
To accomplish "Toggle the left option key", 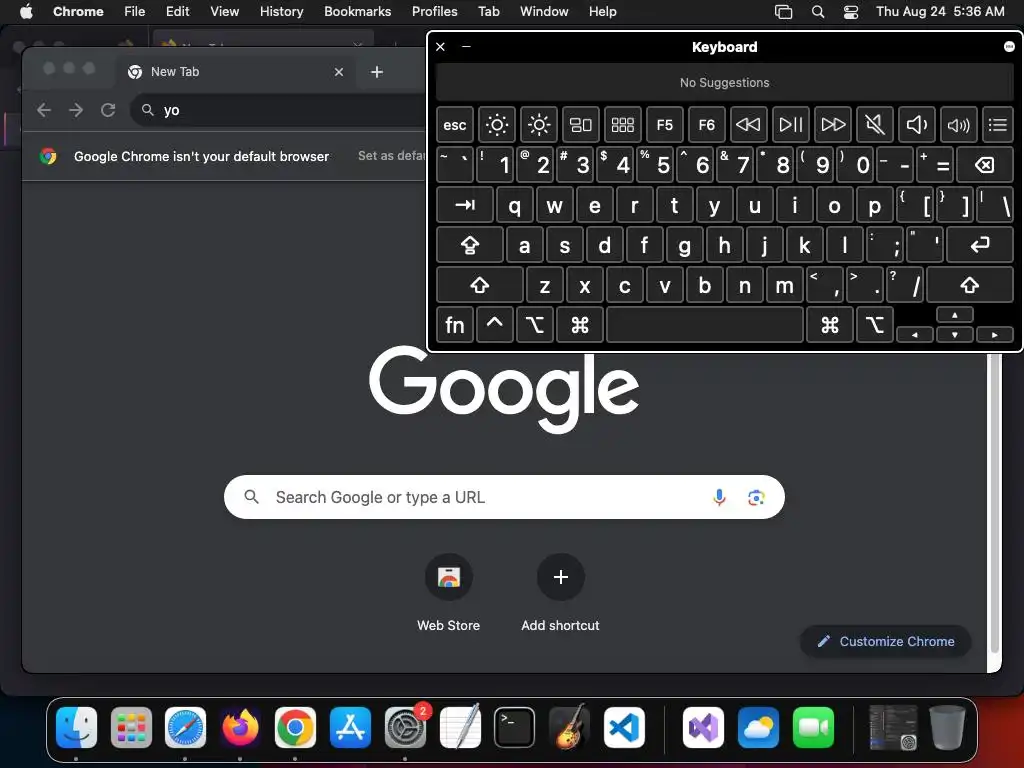I will click(534, 325).
